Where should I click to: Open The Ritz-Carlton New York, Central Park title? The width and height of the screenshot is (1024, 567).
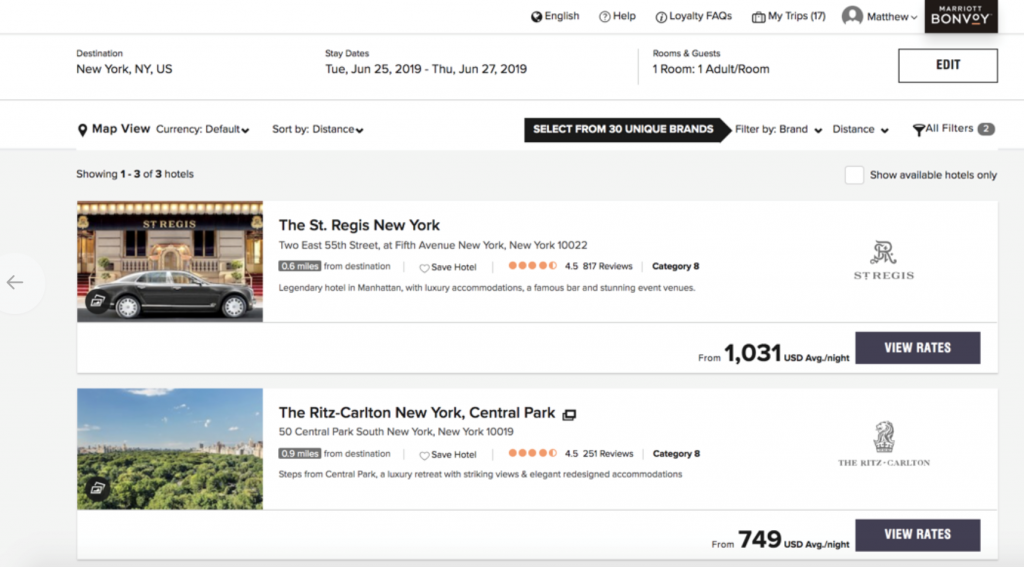pyautogui.click(x=417, y=413)
